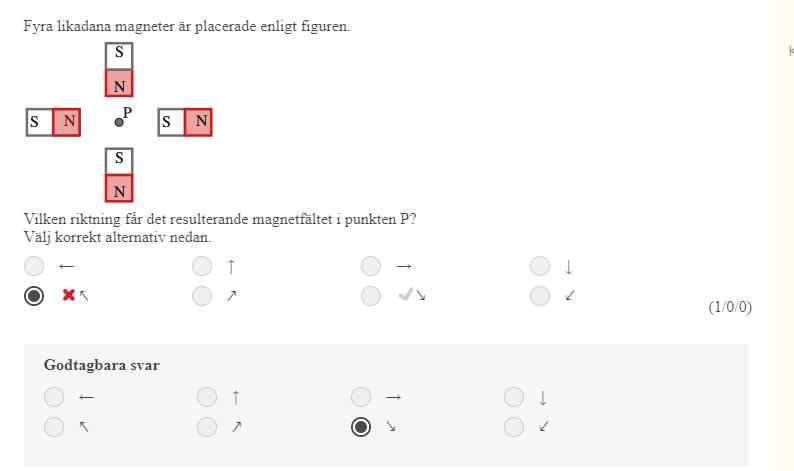Choose the up arrow option in the question
794x471 pixels.
click(x=202, y=266)
